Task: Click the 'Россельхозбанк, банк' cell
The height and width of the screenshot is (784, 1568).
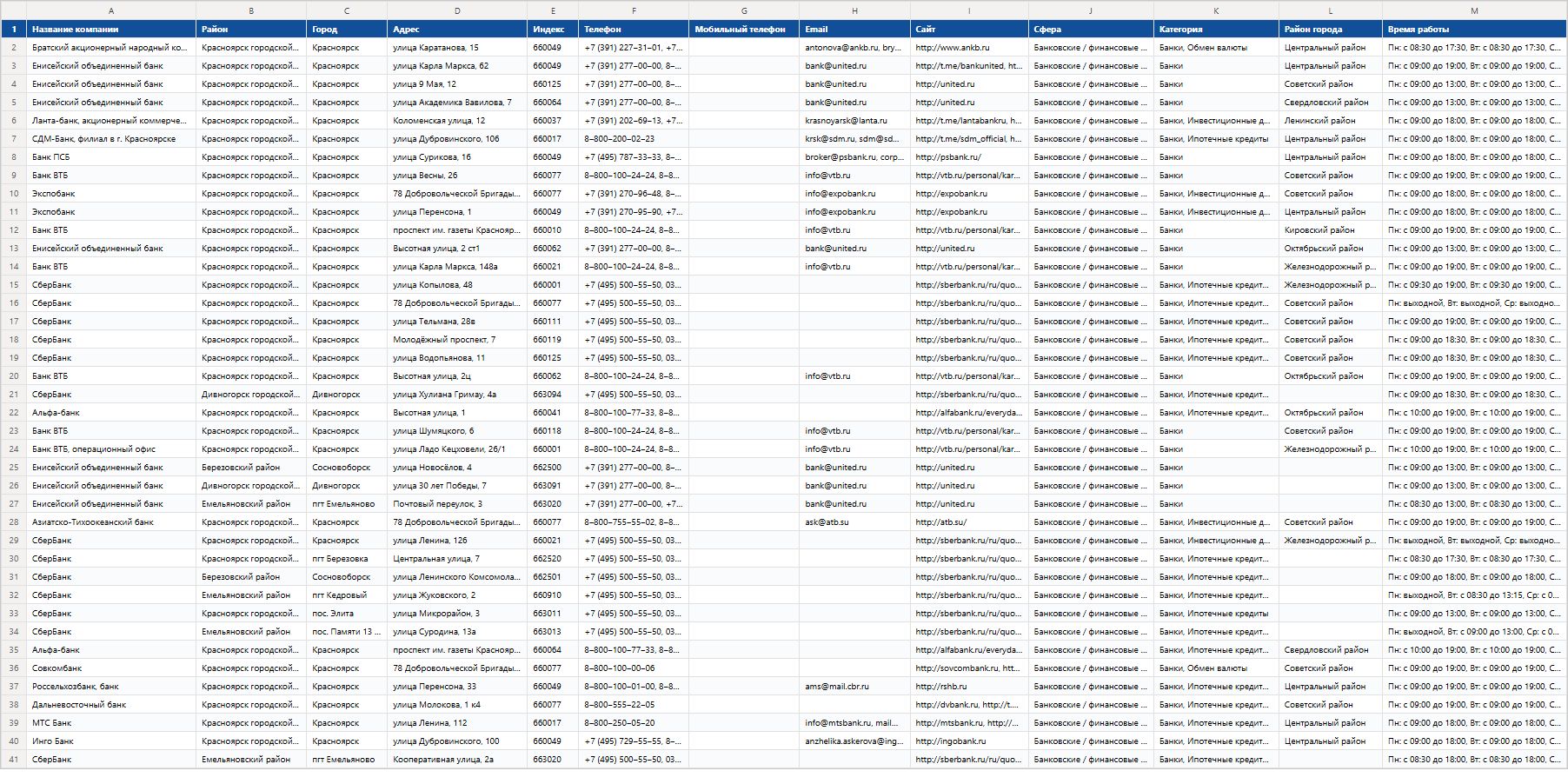Action: point(111,687)
